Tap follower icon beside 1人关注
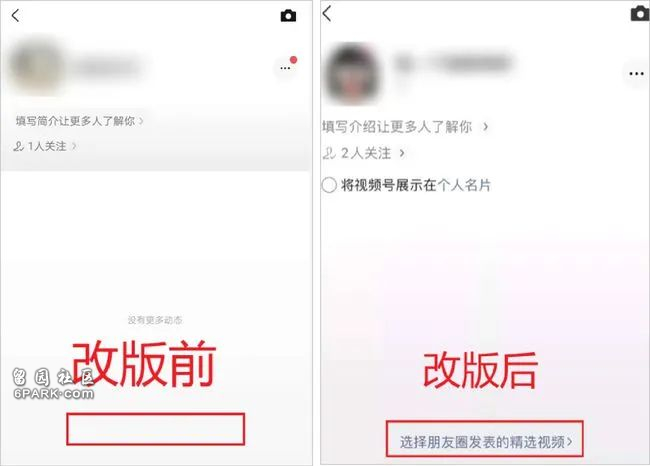Image resolution: width=650 pixels, height=466 pixels. tap(18, 146)
